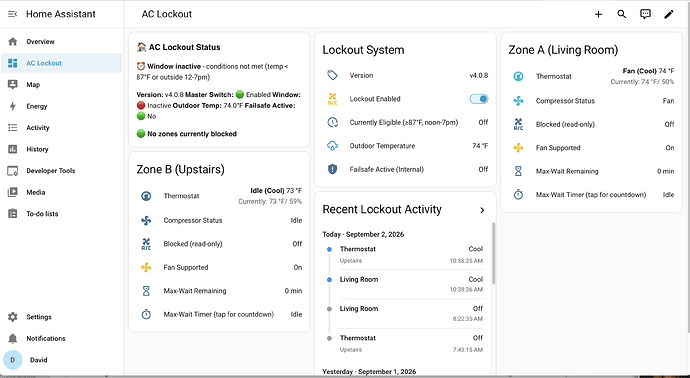This screenshot has width=690, height=378.
Task: Open the Energy sidebar item
Action: (62, 106)
